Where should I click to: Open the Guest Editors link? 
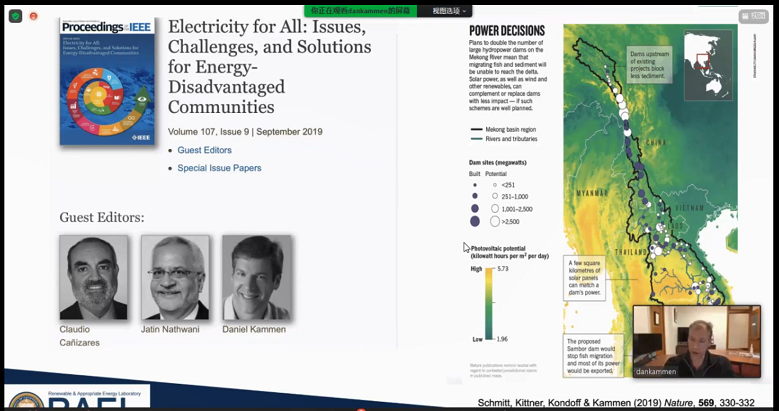click(204, 150)
